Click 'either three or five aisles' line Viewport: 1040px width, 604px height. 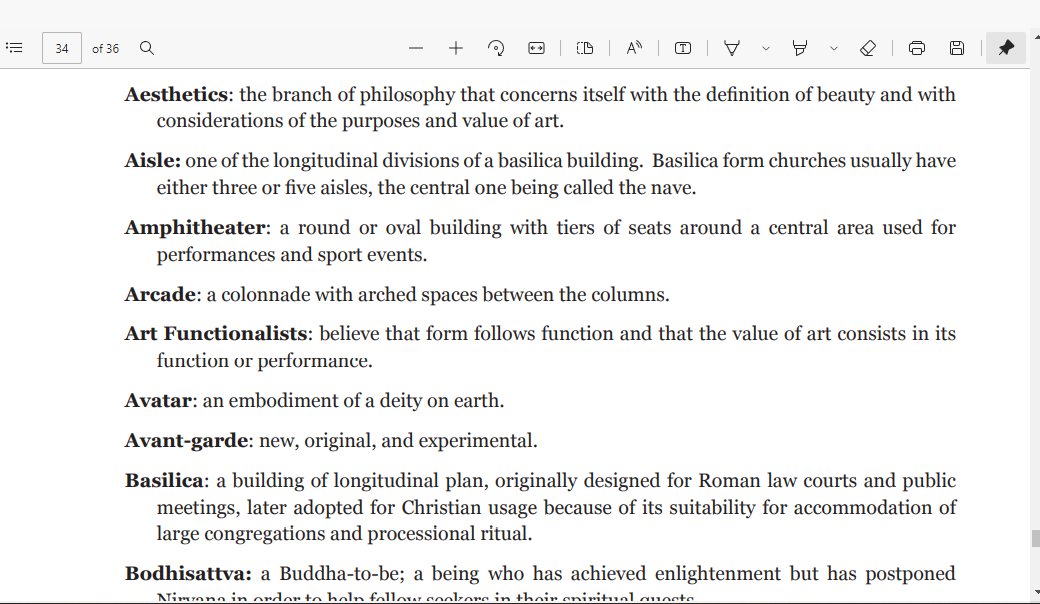(426, 188)
